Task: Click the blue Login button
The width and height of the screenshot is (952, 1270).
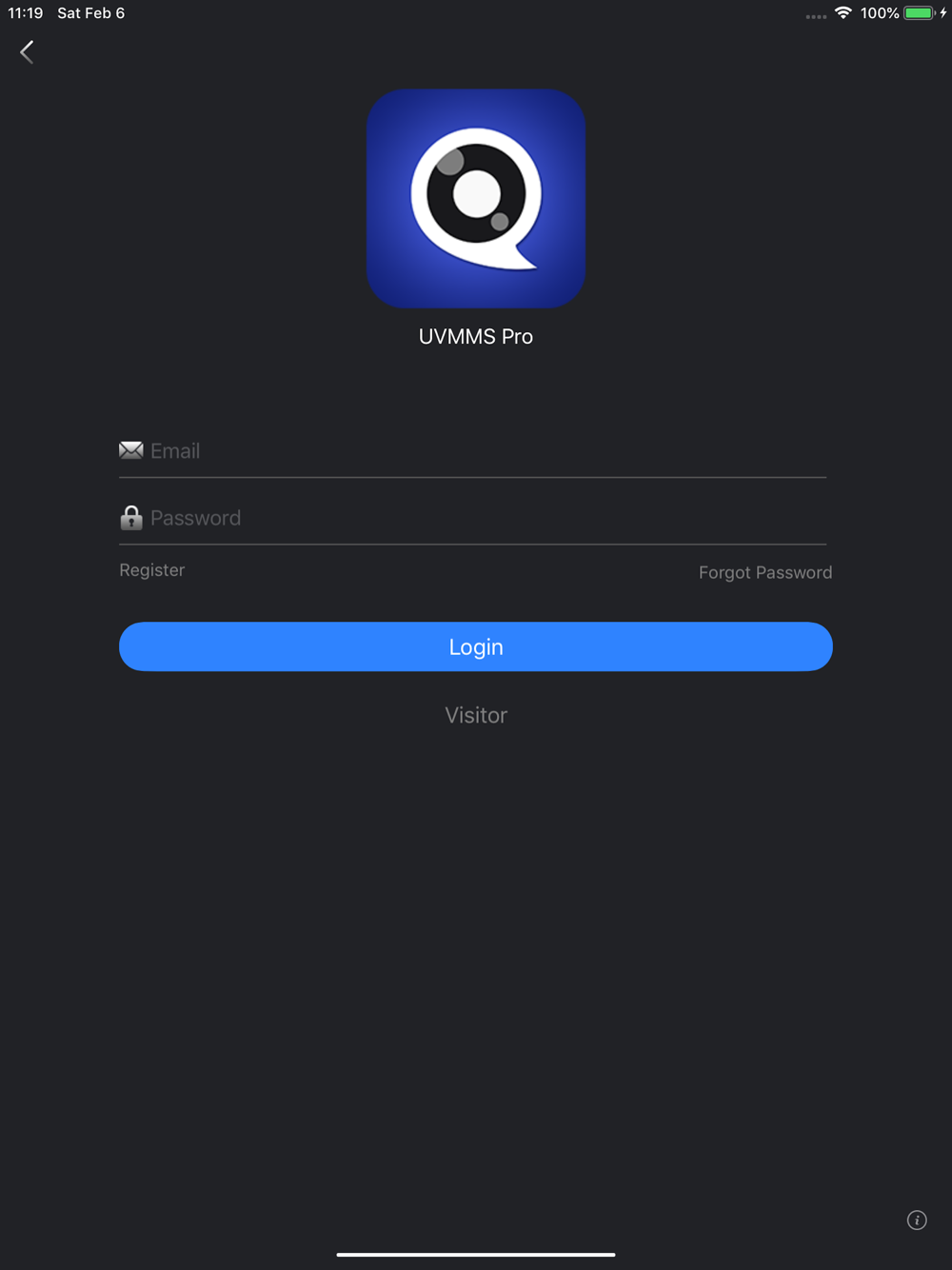Action: point(476,646)
